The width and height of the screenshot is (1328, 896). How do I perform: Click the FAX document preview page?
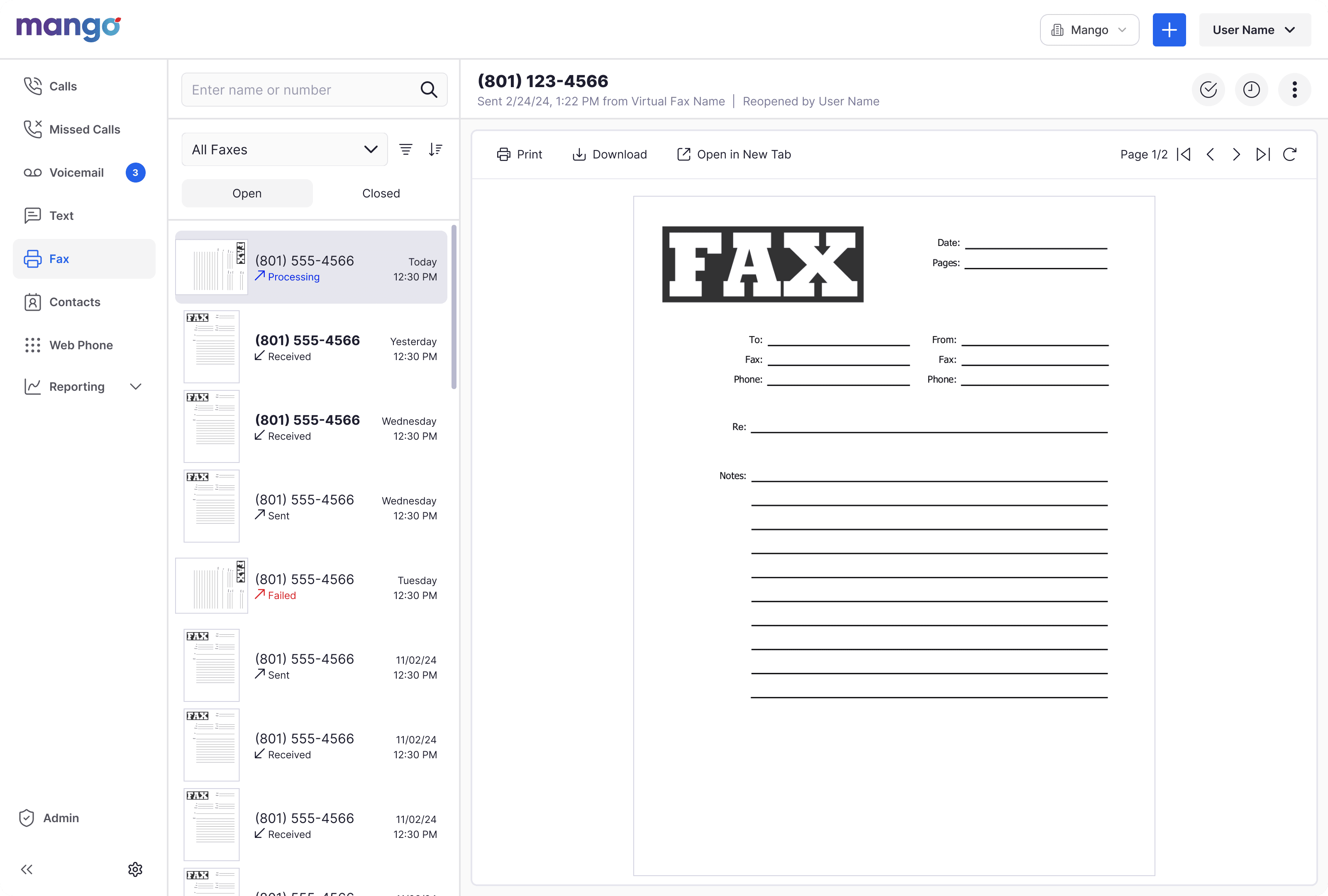coord(894,536)
